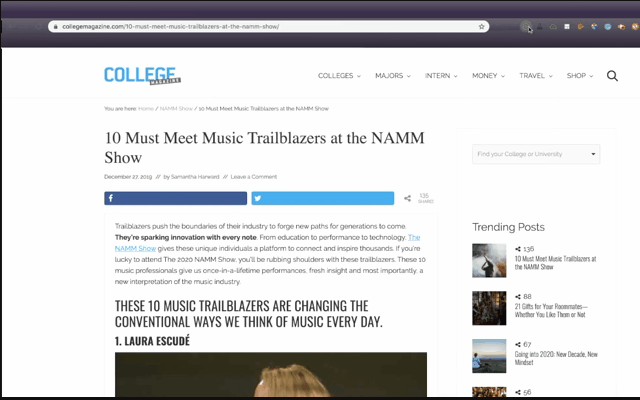This screenshot has height=400, width=640.
Task: Expand the Colleges menu
Action: pyautogui.click(x=339, y=76)
